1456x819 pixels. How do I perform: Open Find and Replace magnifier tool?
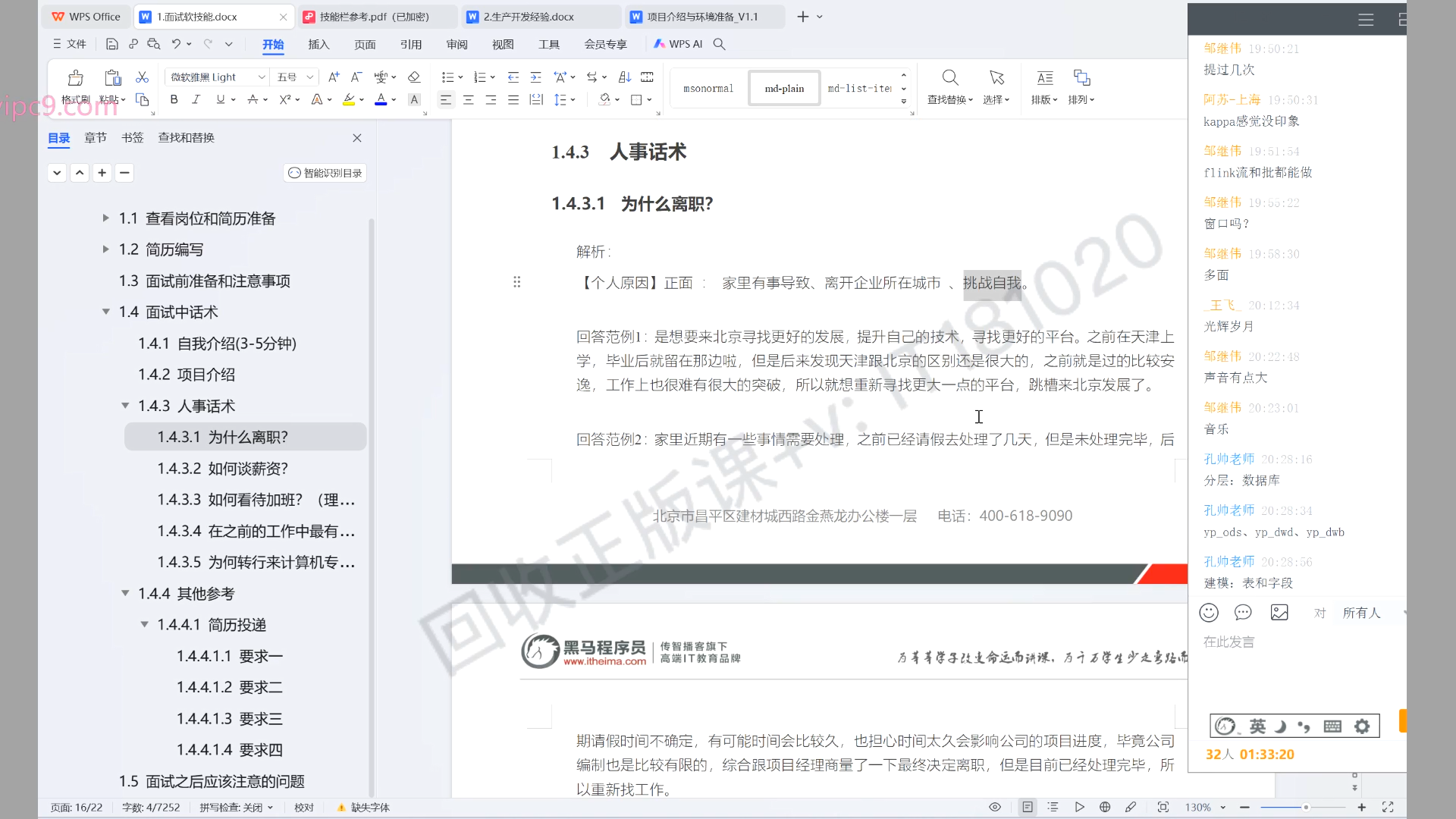coord(949,78)
